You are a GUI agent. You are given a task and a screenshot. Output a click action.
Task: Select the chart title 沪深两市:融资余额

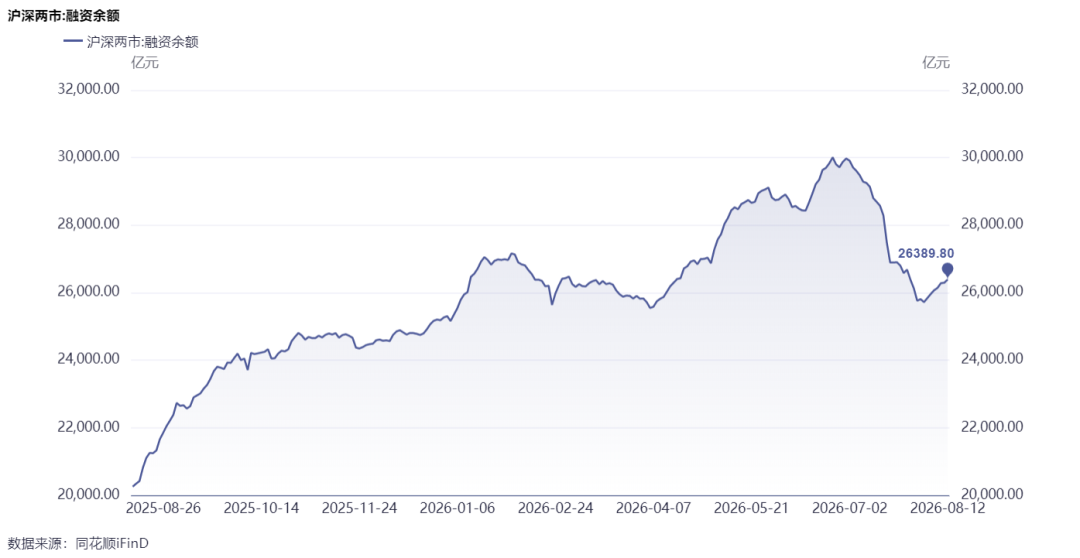(63, 15)
